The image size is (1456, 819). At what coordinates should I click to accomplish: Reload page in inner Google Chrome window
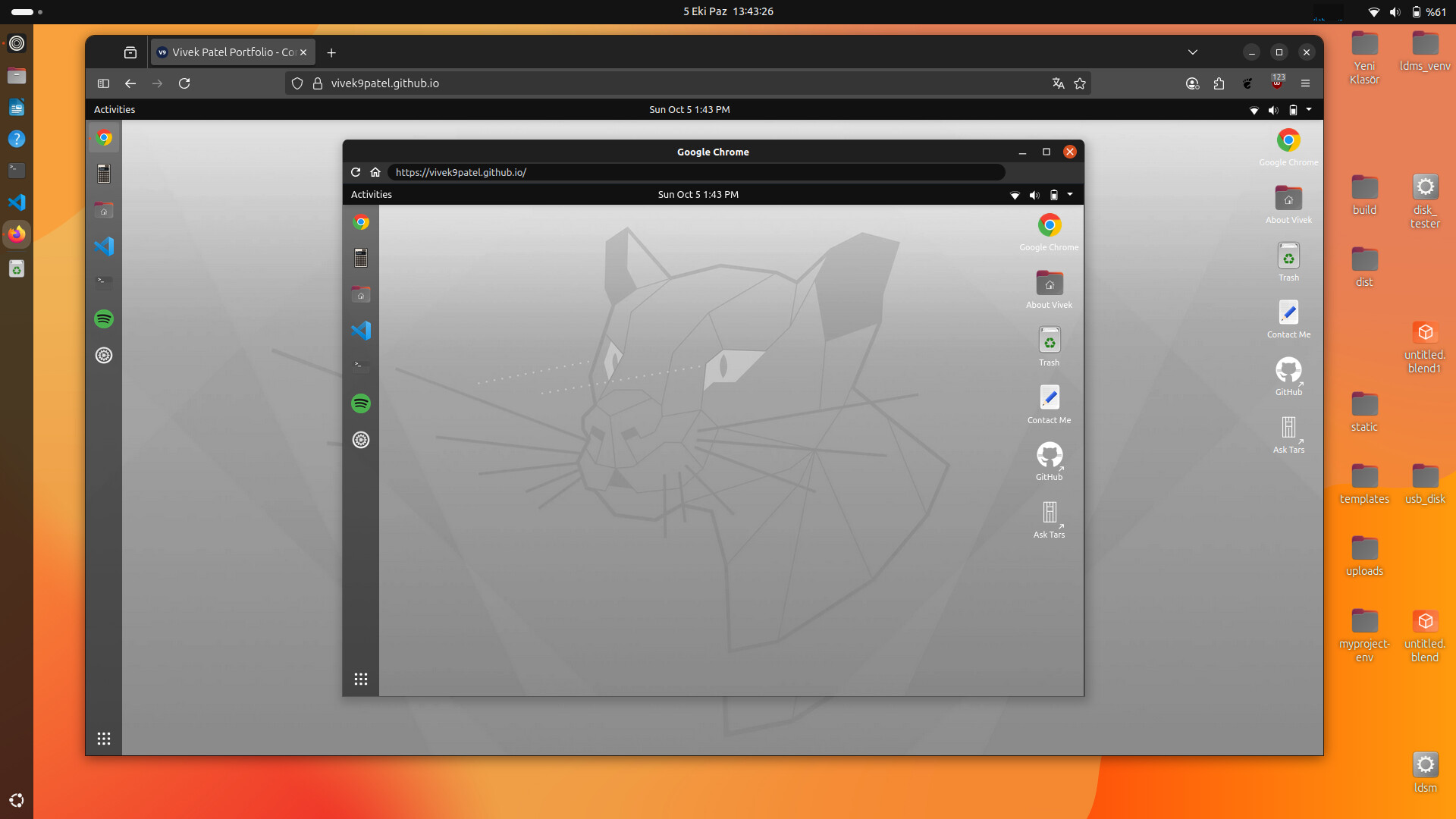355,172
